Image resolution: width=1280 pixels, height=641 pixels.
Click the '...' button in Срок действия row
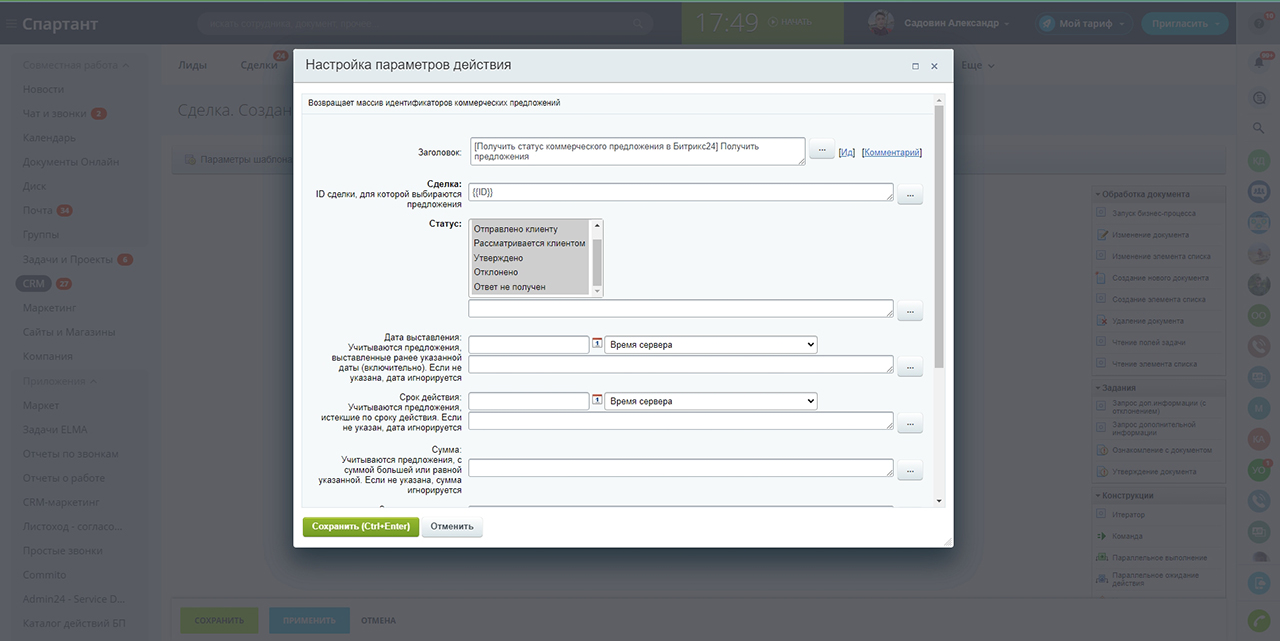click(x=909, y=424)
